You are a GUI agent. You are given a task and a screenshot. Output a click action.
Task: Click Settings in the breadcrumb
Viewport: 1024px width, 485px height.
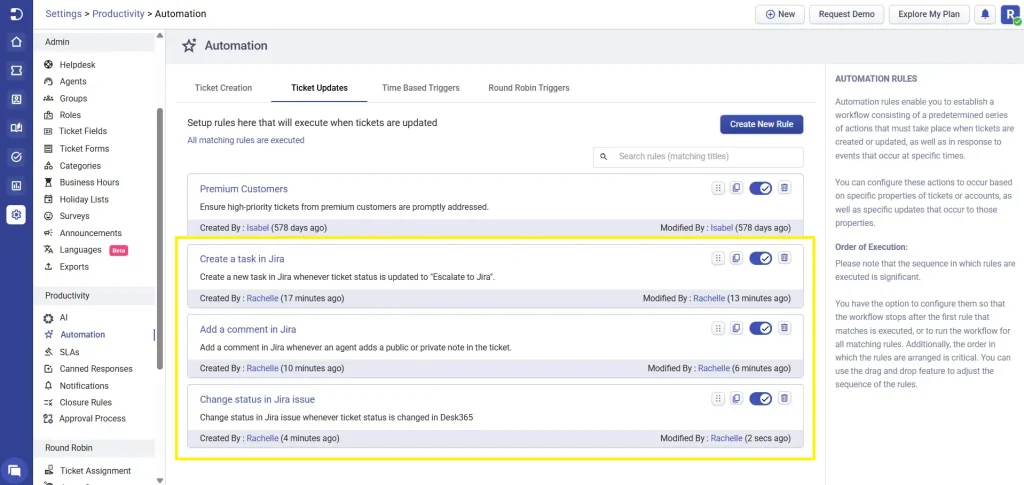click(63, 14)
